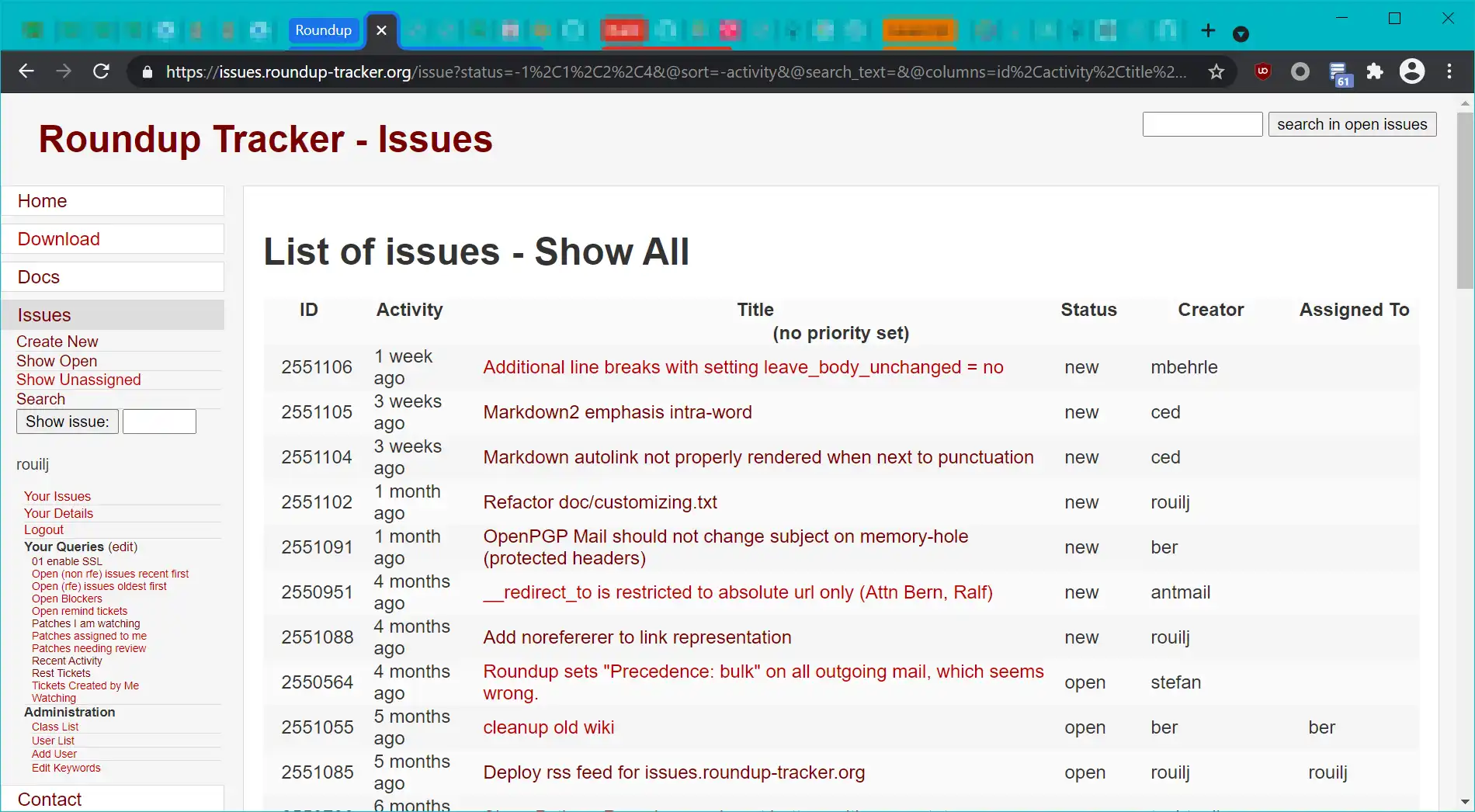This screenshot has height=812, width=1475.
Task: Click the page vertical scrollbar thumb
Action: 1465,200
